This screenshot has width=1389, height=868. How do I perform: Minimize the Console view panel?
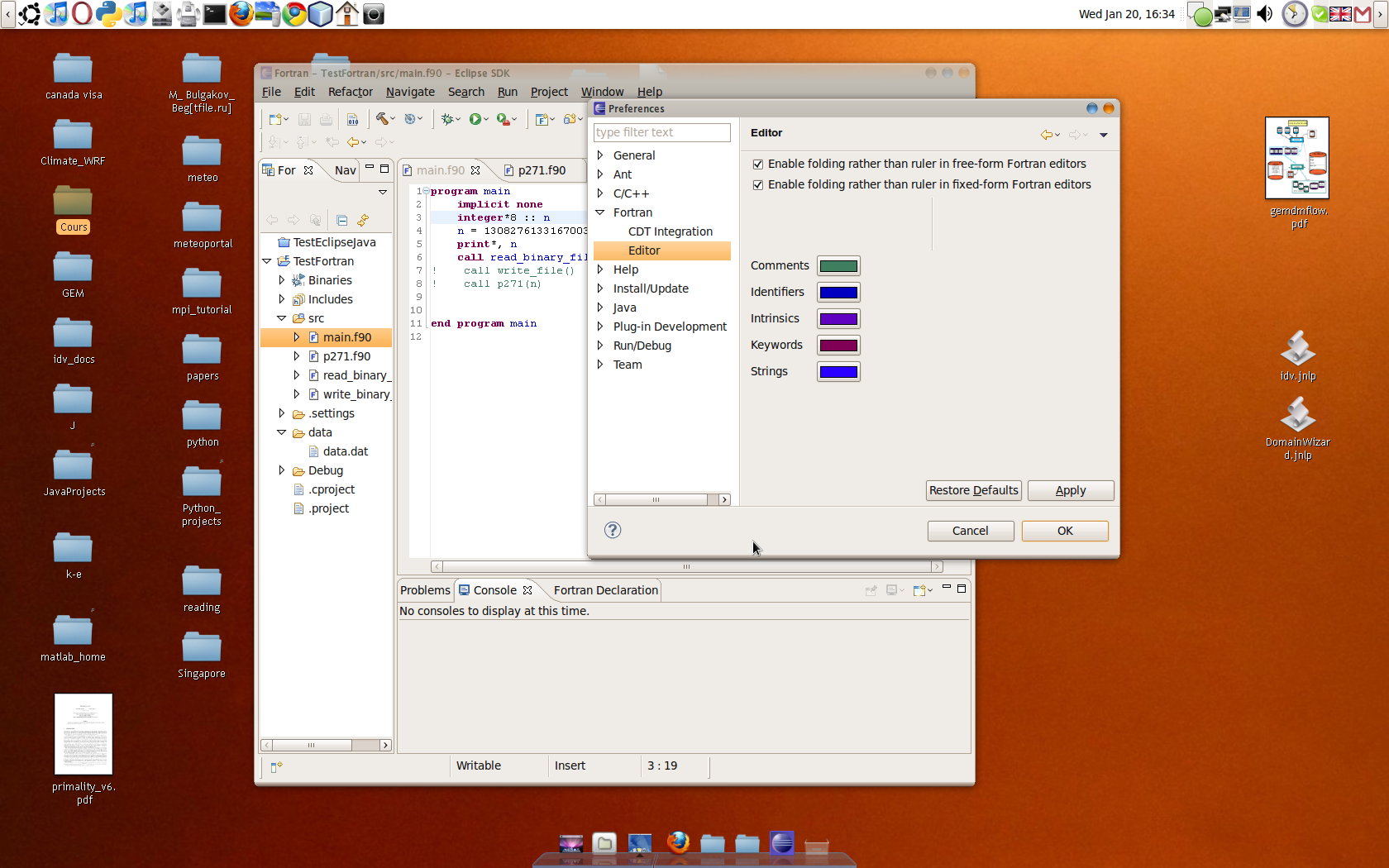pos(947,587)
